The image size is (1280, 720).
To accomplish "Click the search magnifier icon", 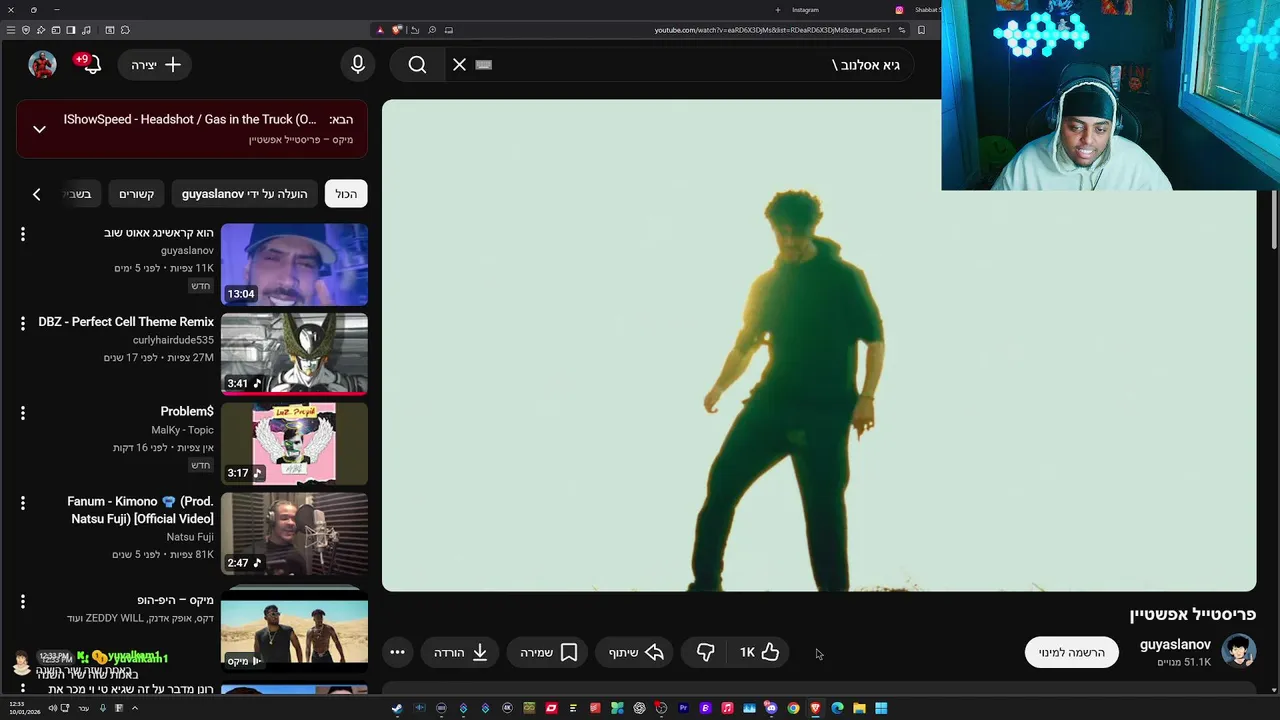I will (x=417, y=65).
